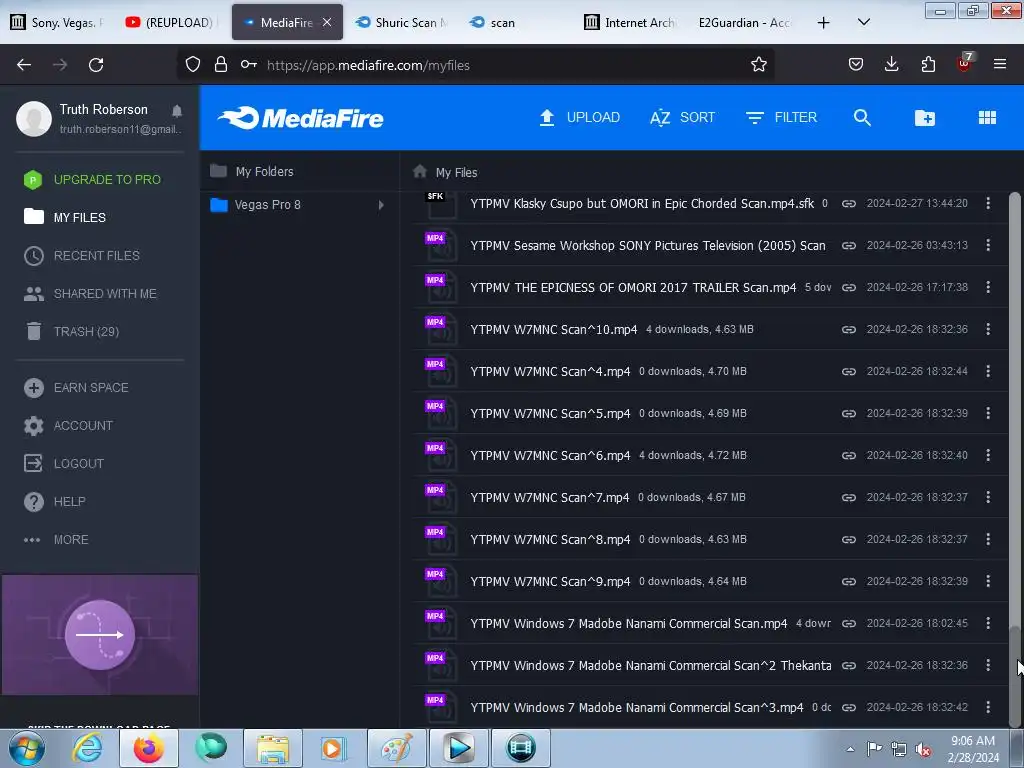Screen dimensions: 1024x768
Task: Open Internet Explorer from taskbar
Action: click(88, 748)
